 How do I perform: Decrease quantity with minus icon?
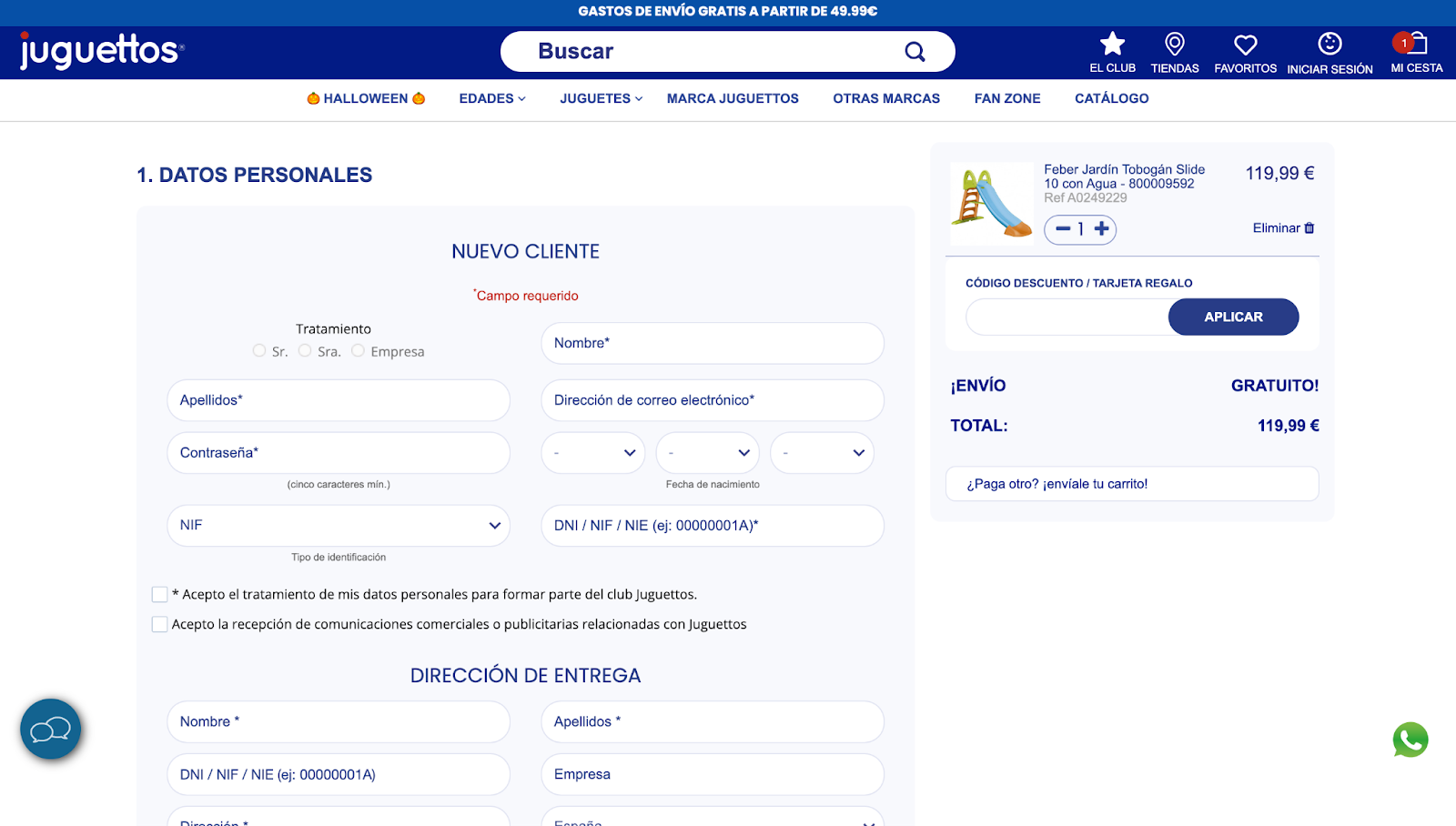point(1062,228)
